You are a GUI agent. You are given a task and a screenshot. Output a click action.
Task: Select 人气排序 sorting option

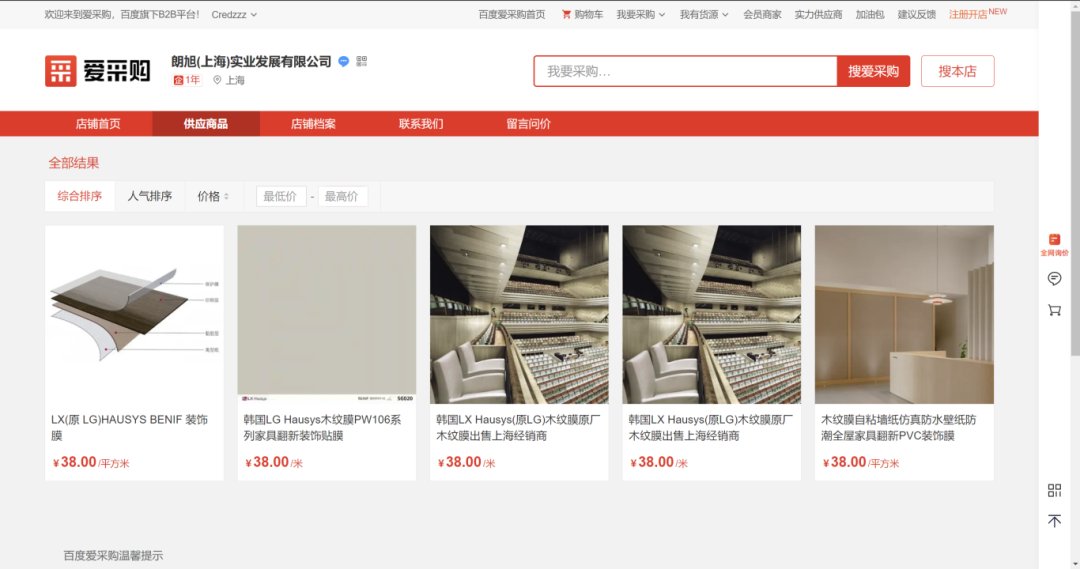pyautogui.click(x=149, y=197)
